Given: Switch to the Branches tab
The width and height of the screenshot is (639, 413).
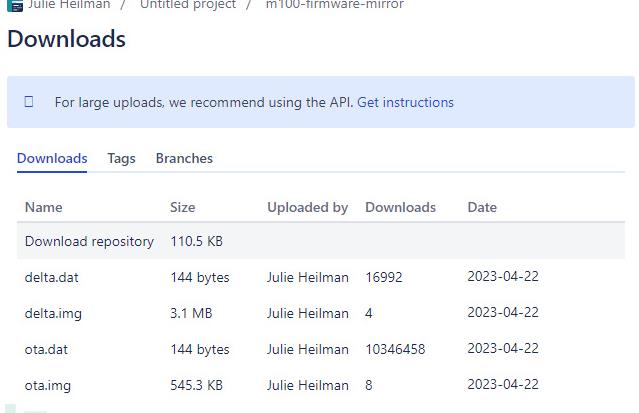Looking at the screenshot, I should point(184,158).
